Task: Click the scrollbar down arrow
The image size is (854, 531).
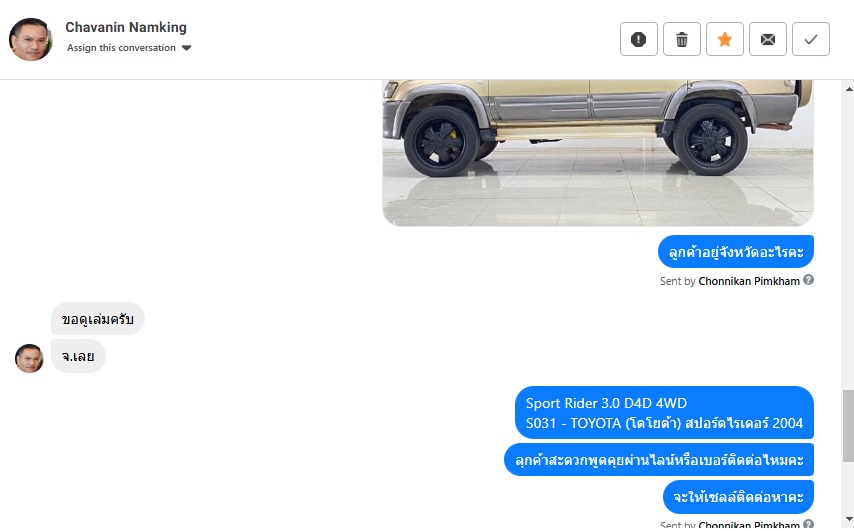Action: point(849,519)
